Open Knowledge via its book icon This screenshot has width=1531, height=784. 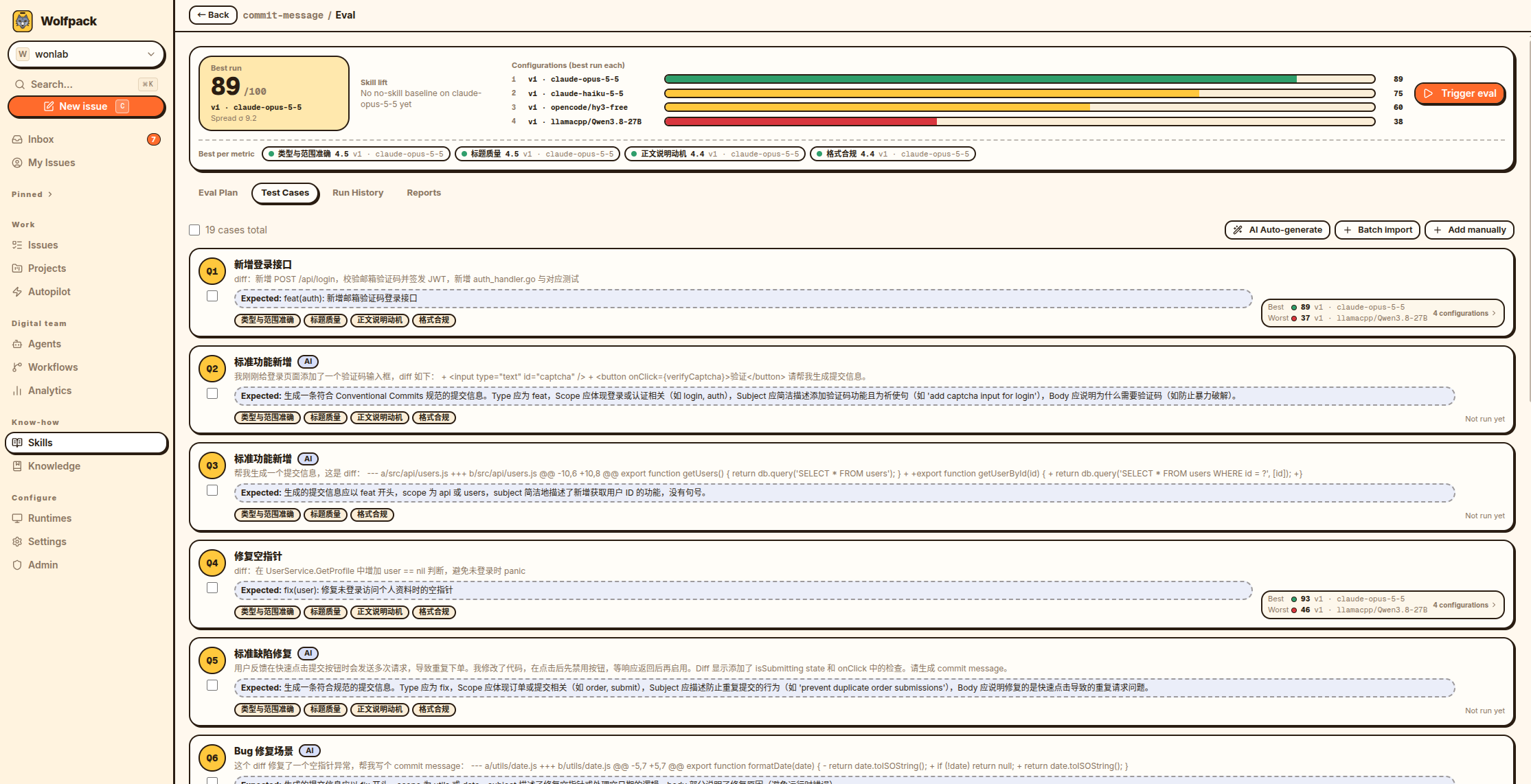click(17, 466)
